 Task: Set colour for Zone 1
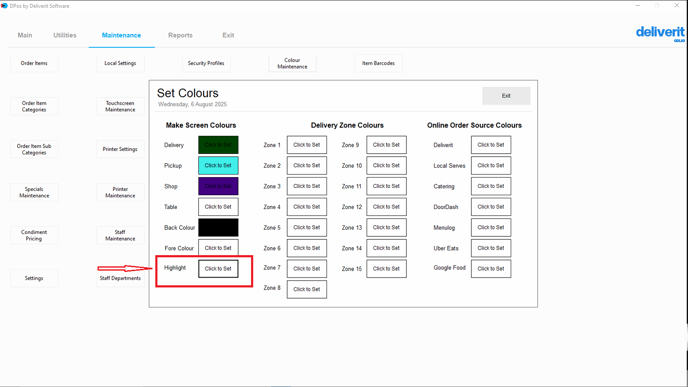307,145
